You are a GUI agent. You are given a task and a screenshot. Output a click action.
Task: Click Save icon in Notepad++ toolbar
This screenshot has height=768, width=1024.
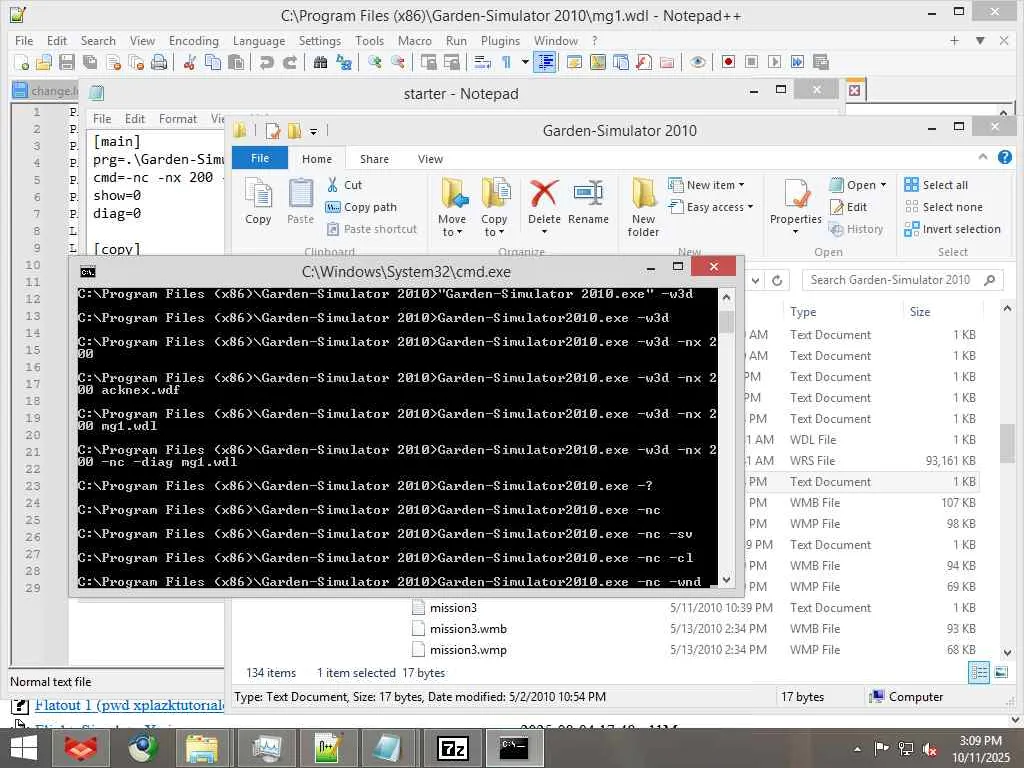[67, 63]
